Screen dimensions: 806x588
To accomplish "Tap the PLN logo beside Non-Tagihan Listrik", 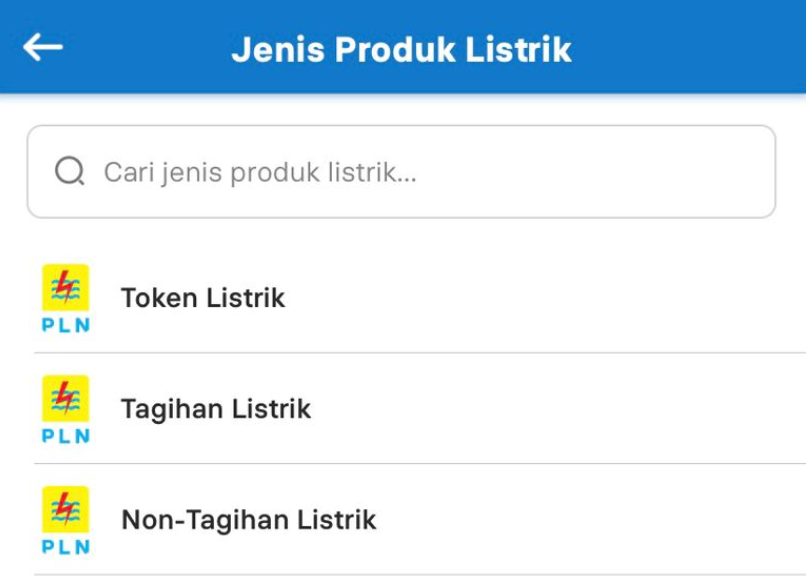I will 66,520.
